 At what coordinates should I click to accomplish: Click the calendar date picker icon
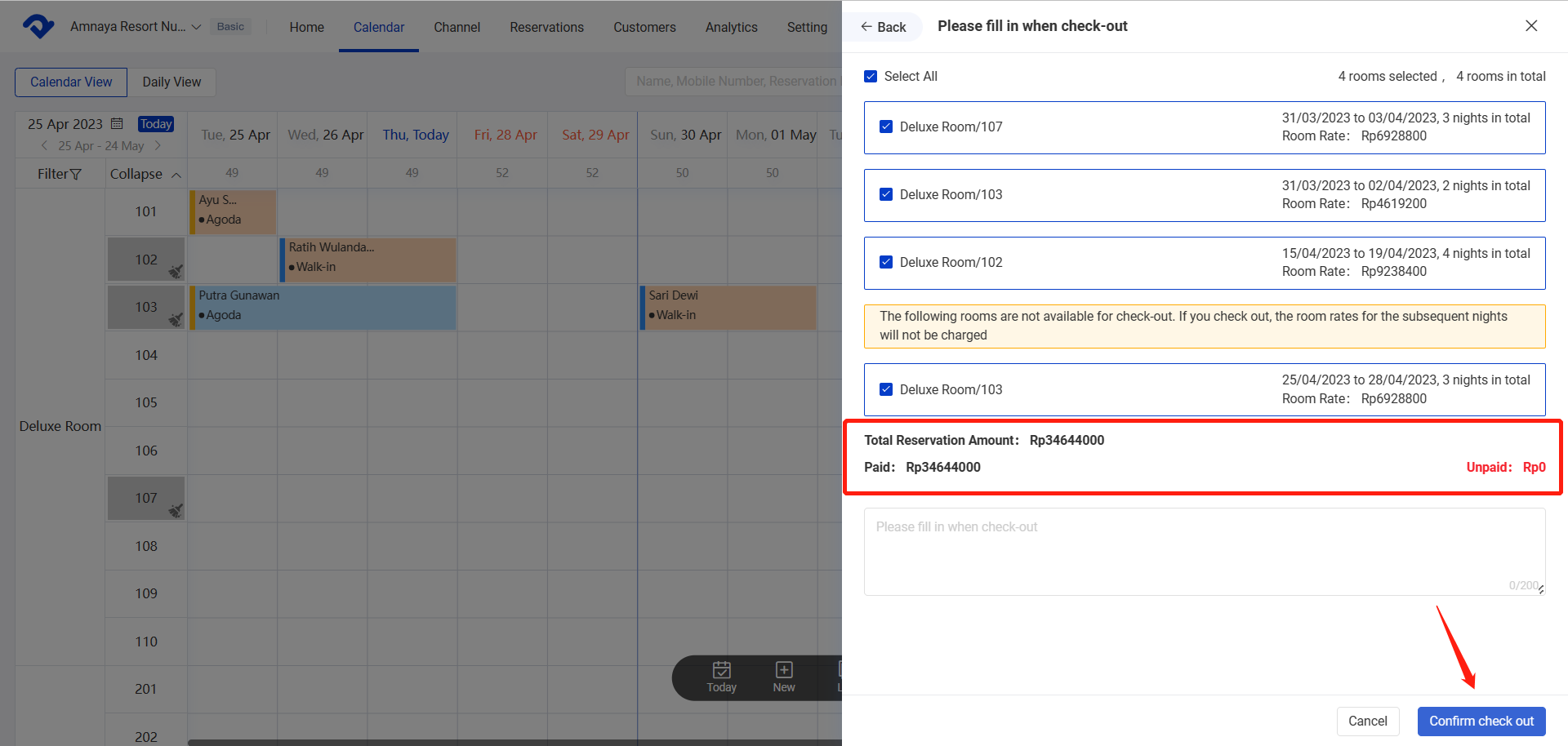[117, 124]
